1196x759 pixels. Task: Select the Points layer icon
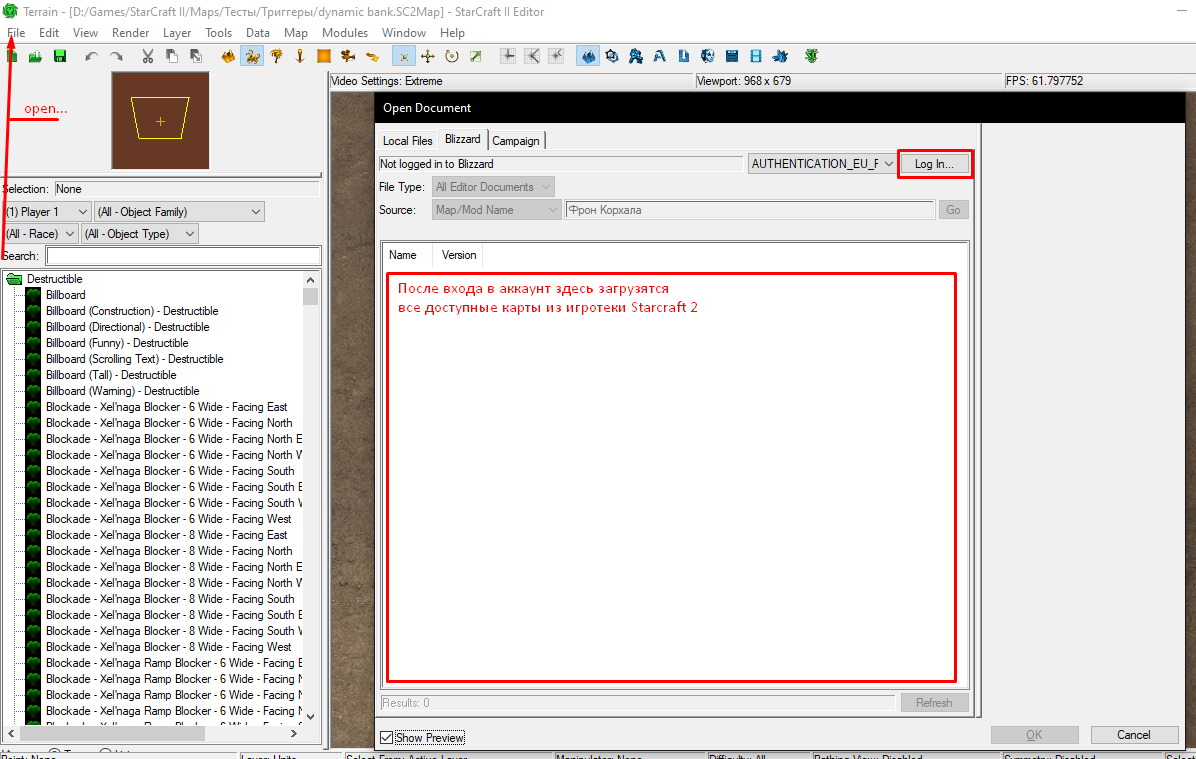[300, 56]
